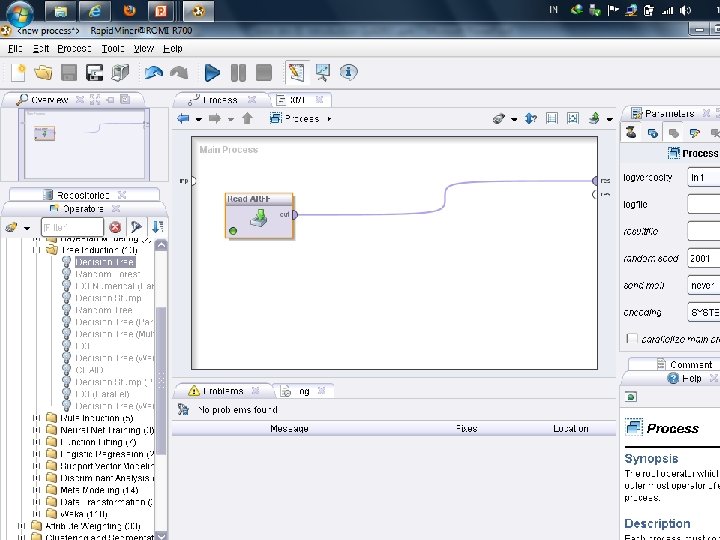The width and height of the screenshot is (720, 540).
Task: Click the execution order arrows icon
Action: 530,118
